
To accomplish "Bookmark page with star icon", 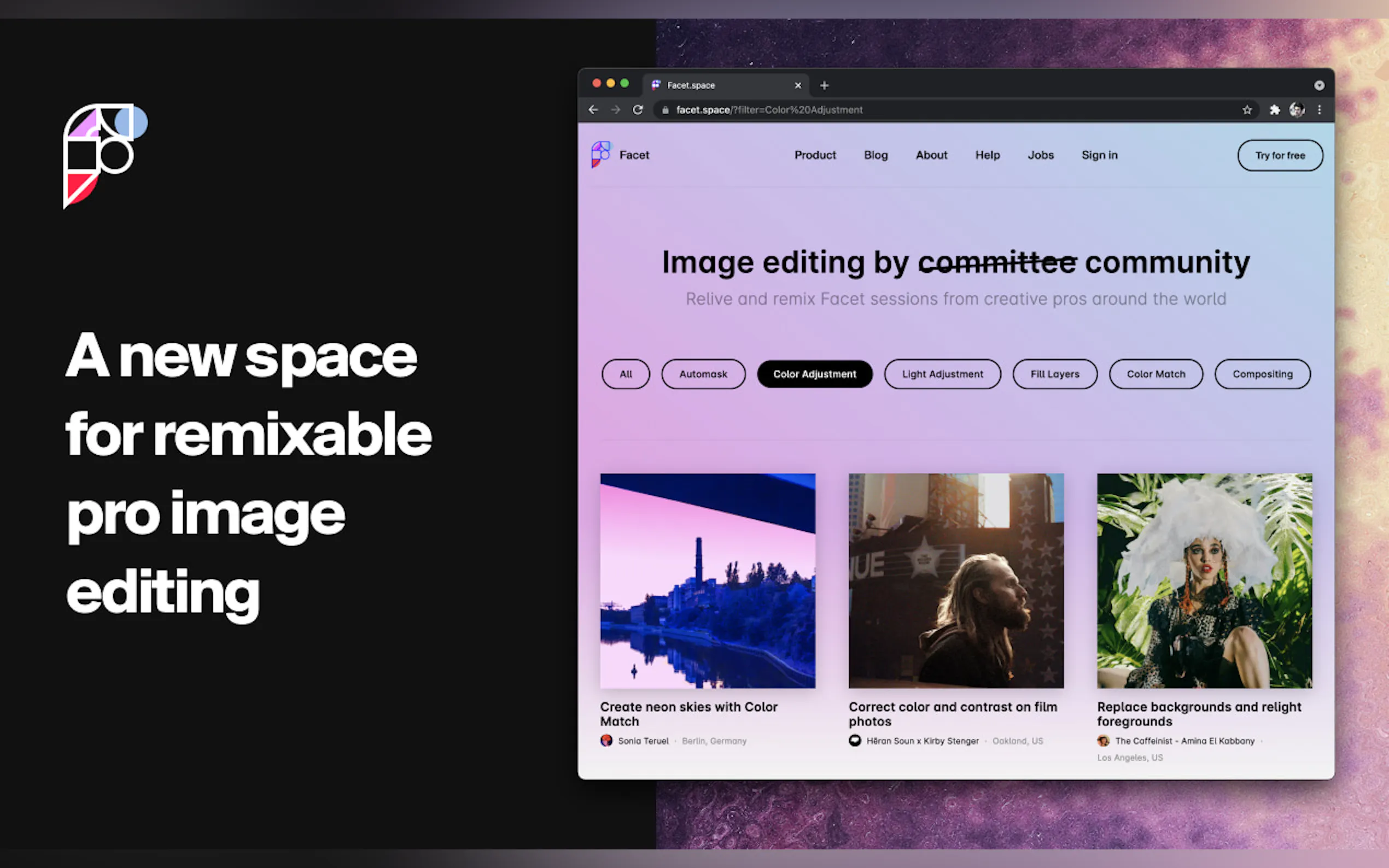I will [1247, 110].
